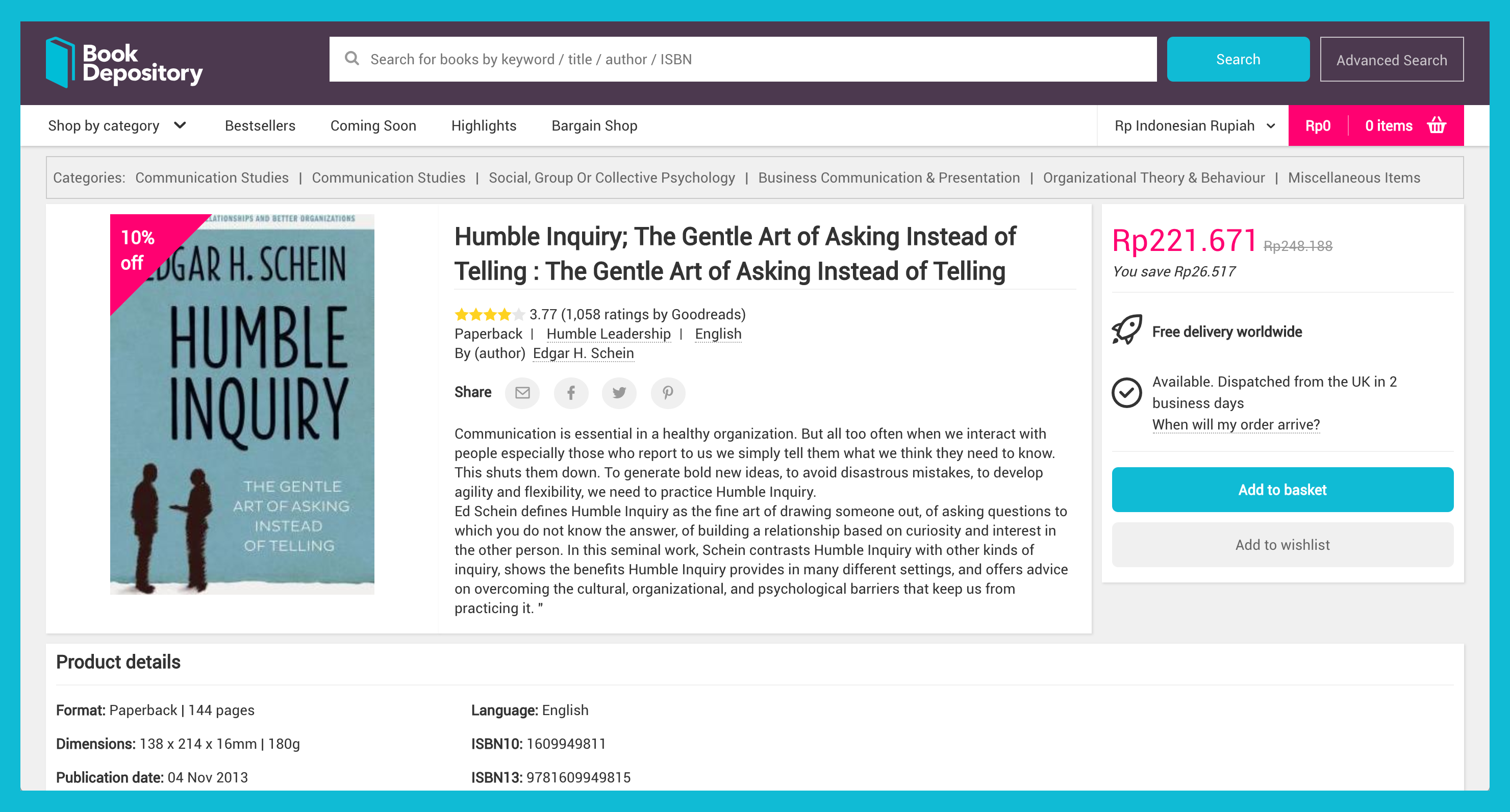Click You save Rp26.517 text
This screenshot has height=812, width=1510.
[1173, 271]
